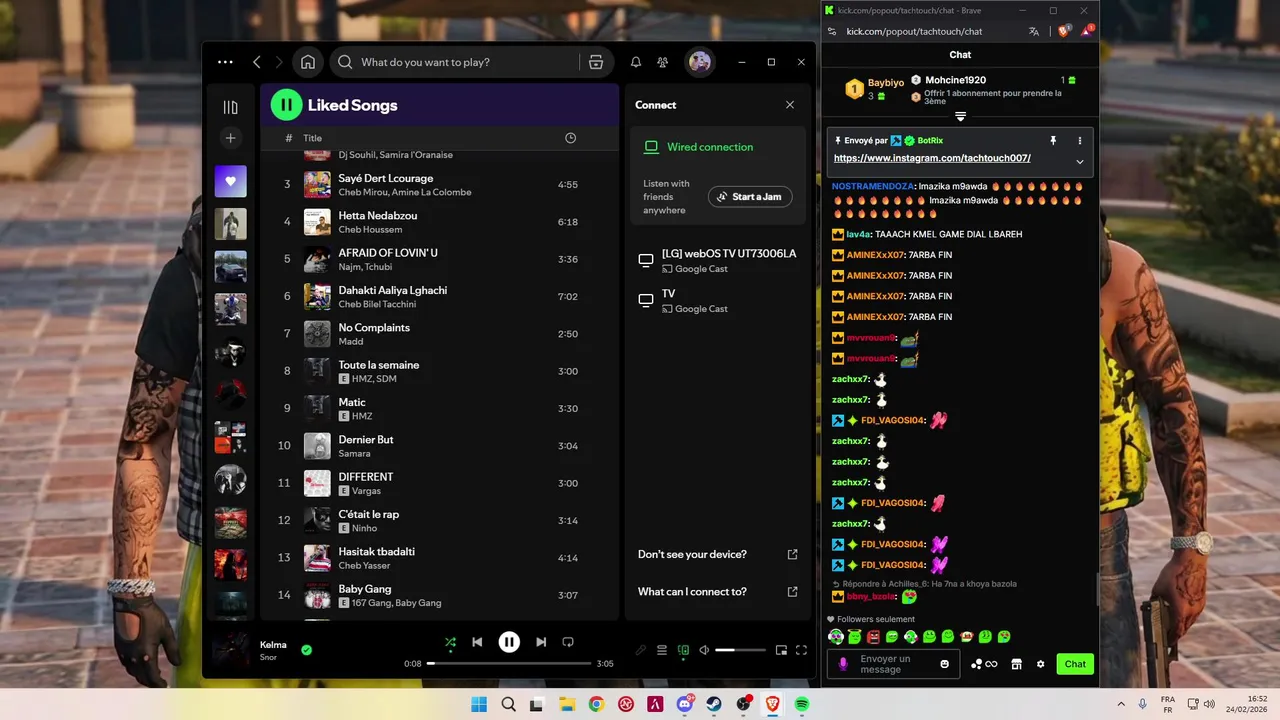The image size is (1280, 720).
Task: Open What can I connect to? link
Action: coord(717,591)
